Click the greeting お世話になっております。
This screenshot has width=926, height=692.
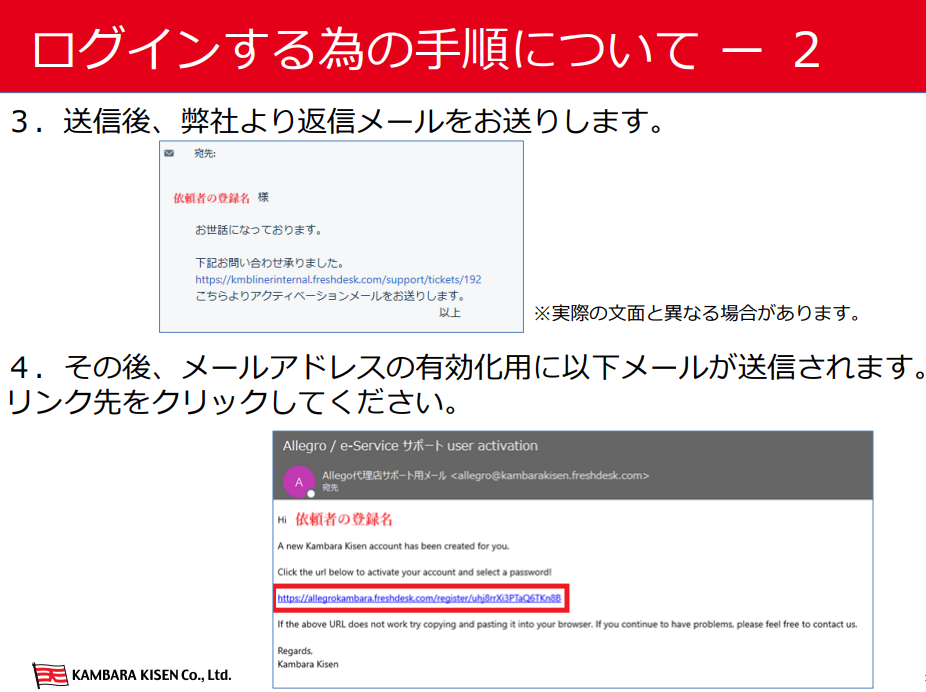click(x=259, y=230)
